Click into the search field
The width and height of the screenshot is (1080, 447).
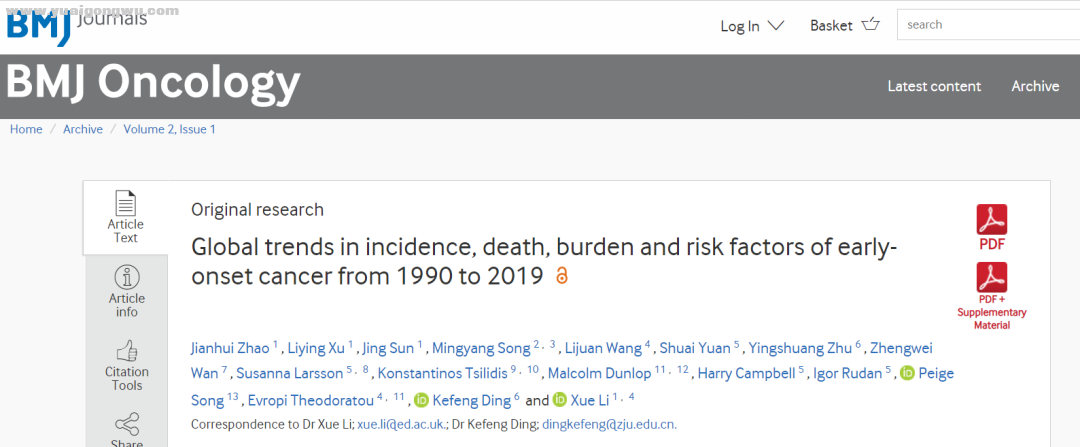[988, 25]
